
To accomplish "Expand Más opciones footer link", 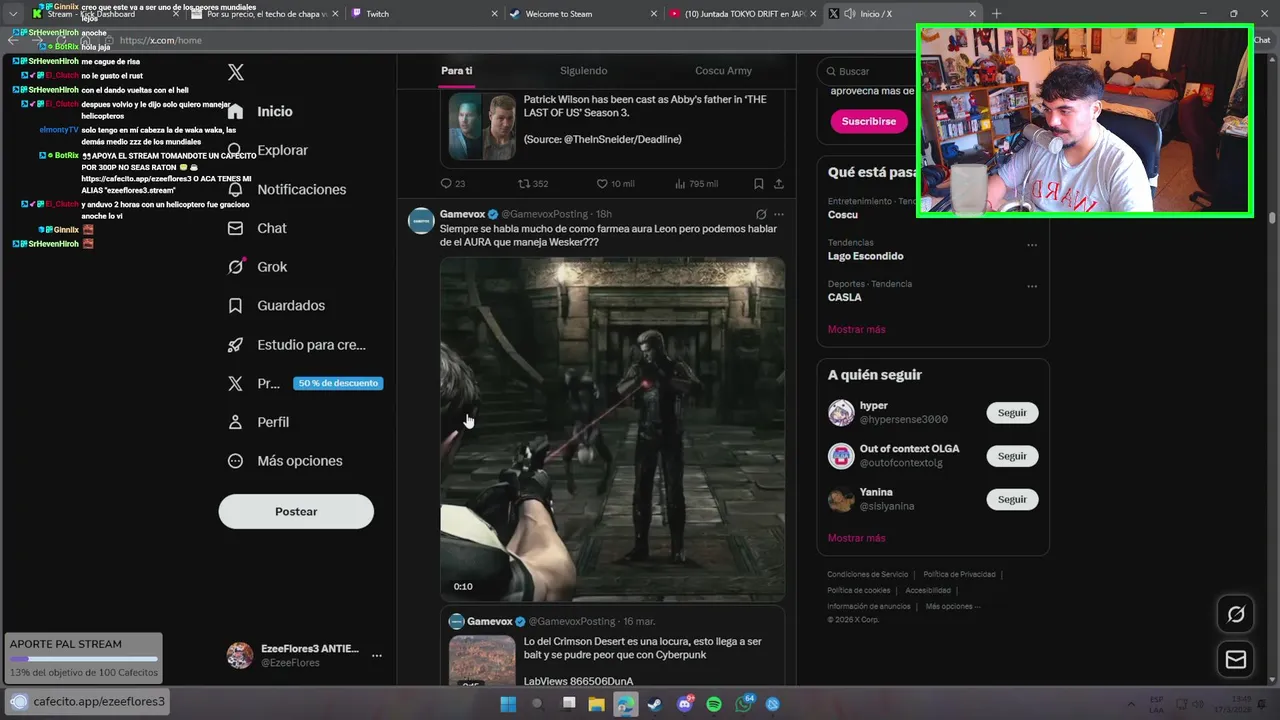I will pos(953,606).
